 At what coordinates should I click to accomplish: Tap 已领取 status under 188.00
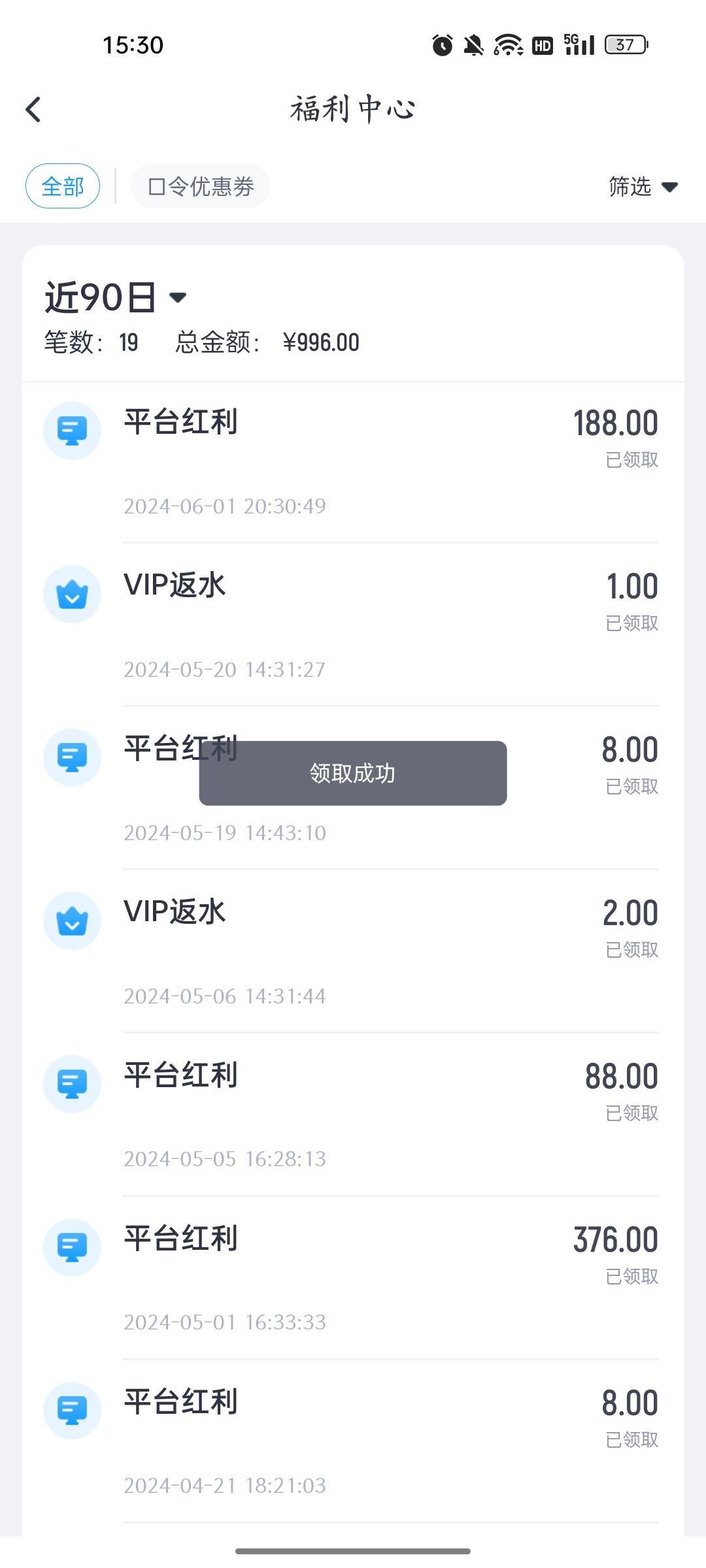631,460
